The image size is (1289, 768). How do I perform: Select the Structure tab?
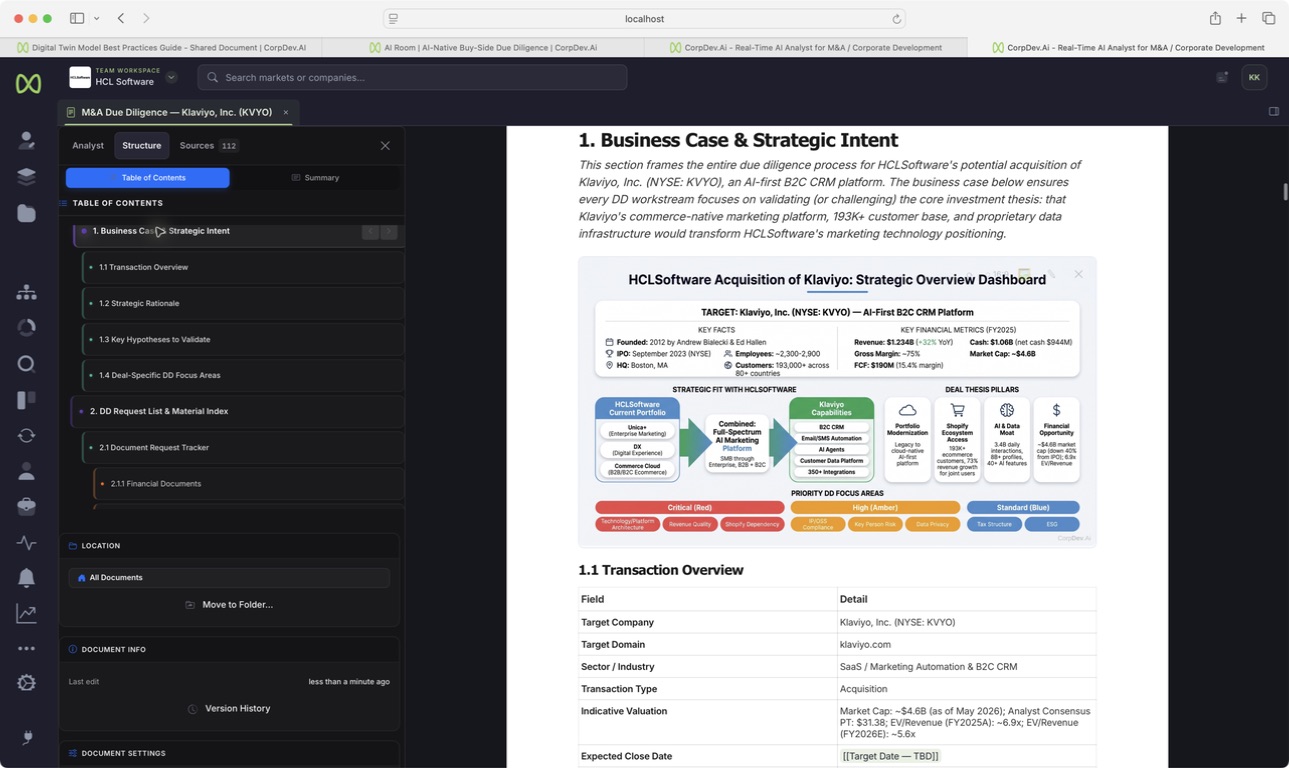(x=142, y=146)
